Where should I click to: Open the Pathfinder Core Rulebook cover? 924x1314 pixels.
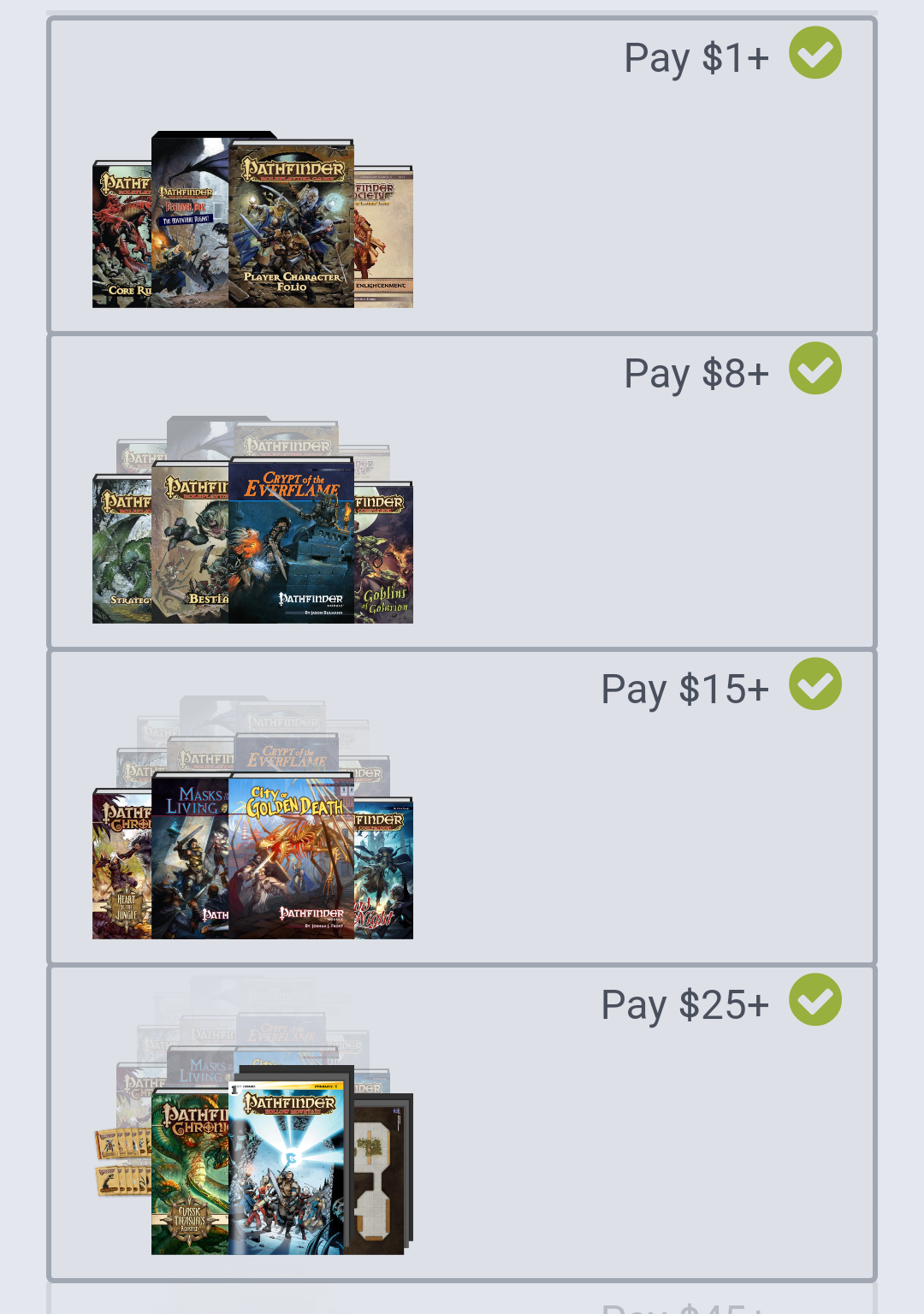[x=121, y=234]
